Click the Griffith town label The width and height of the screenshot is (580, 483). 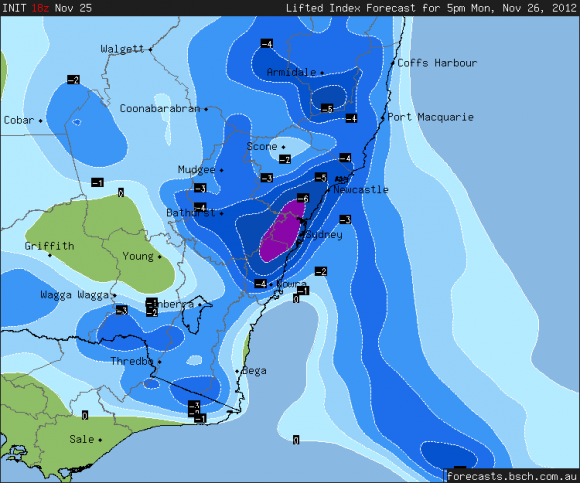(x=49, y=246)
